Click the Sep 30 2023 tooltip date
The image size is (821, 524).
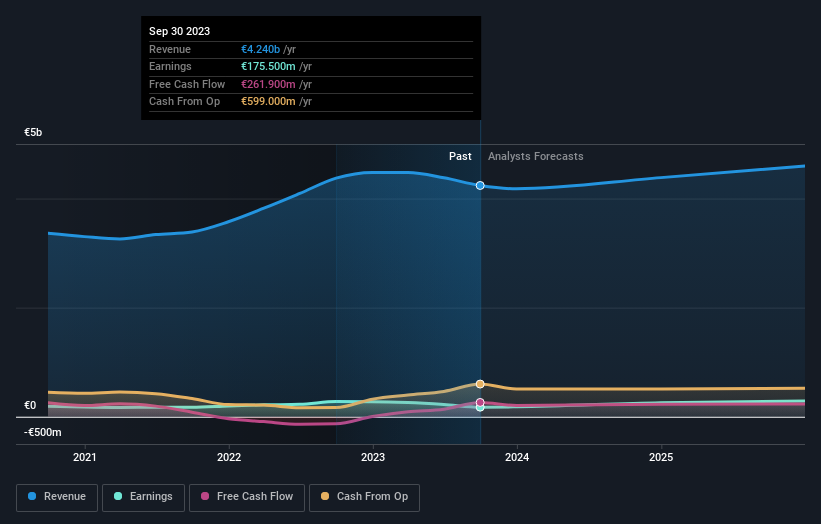pos(180,31)
